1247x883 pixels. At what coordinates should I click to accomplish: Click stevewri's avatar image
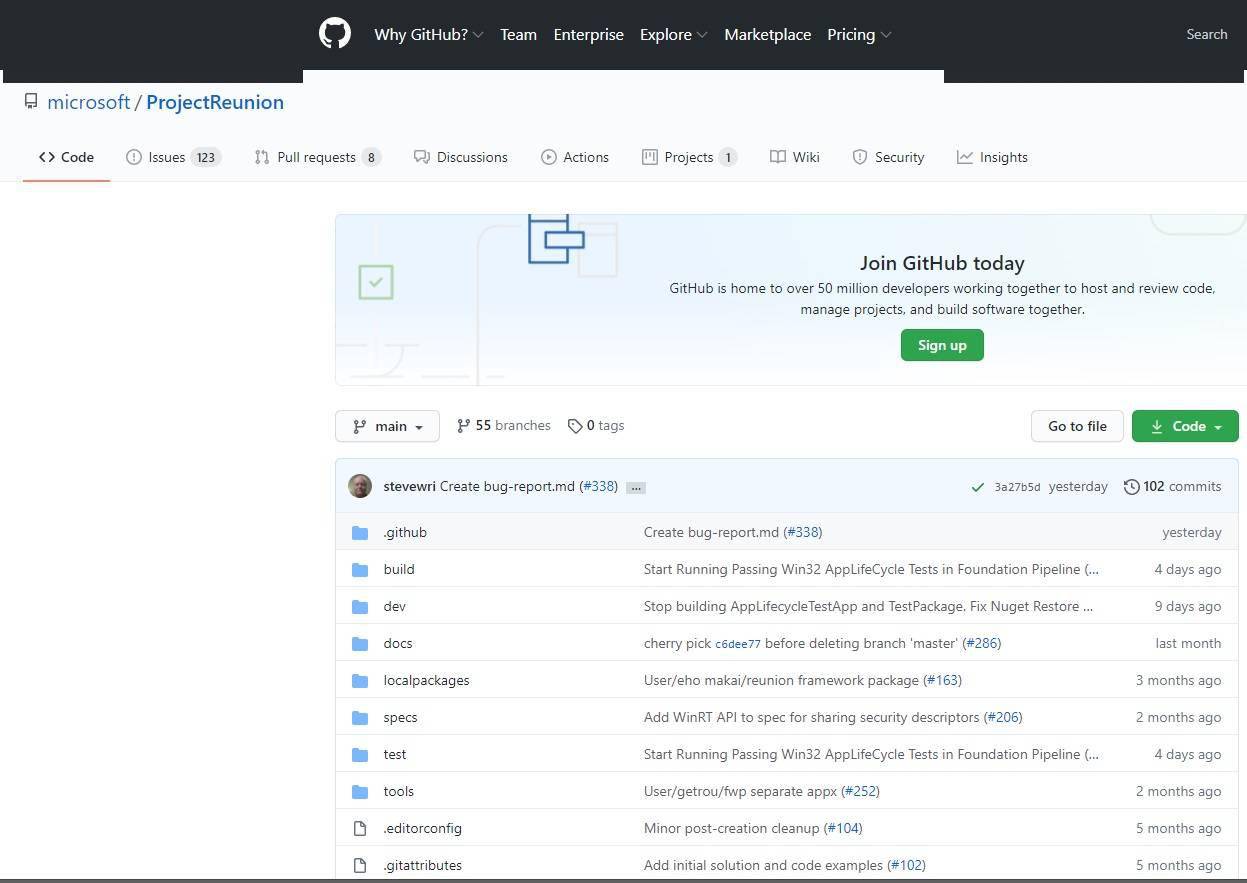pos(360,486)
